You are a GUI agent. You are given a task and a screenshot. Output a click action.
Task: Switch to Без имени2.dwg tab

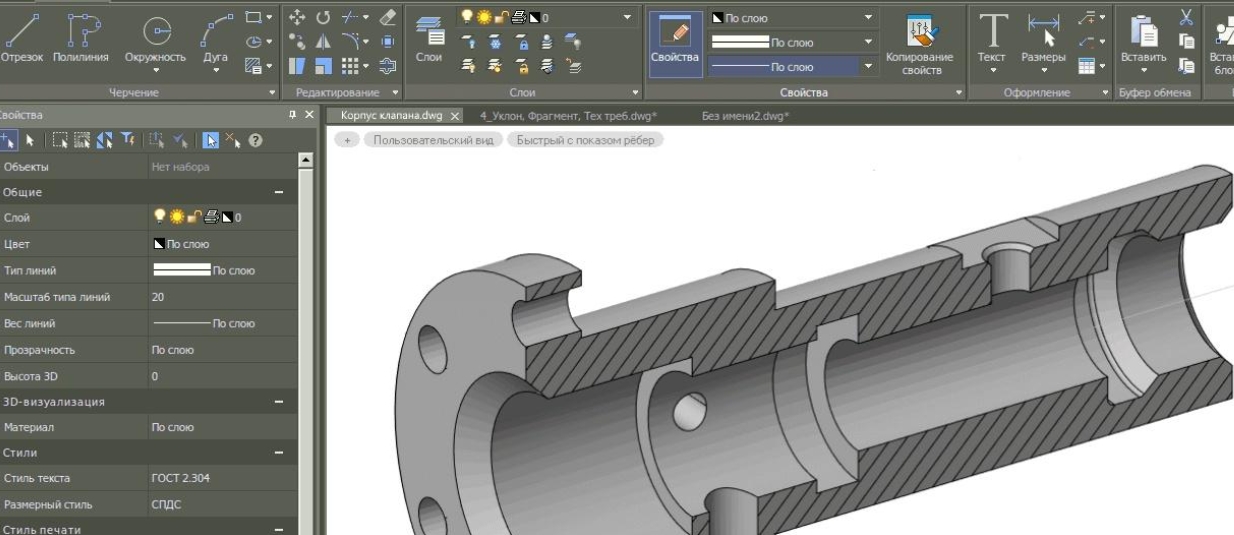[745, 115]
